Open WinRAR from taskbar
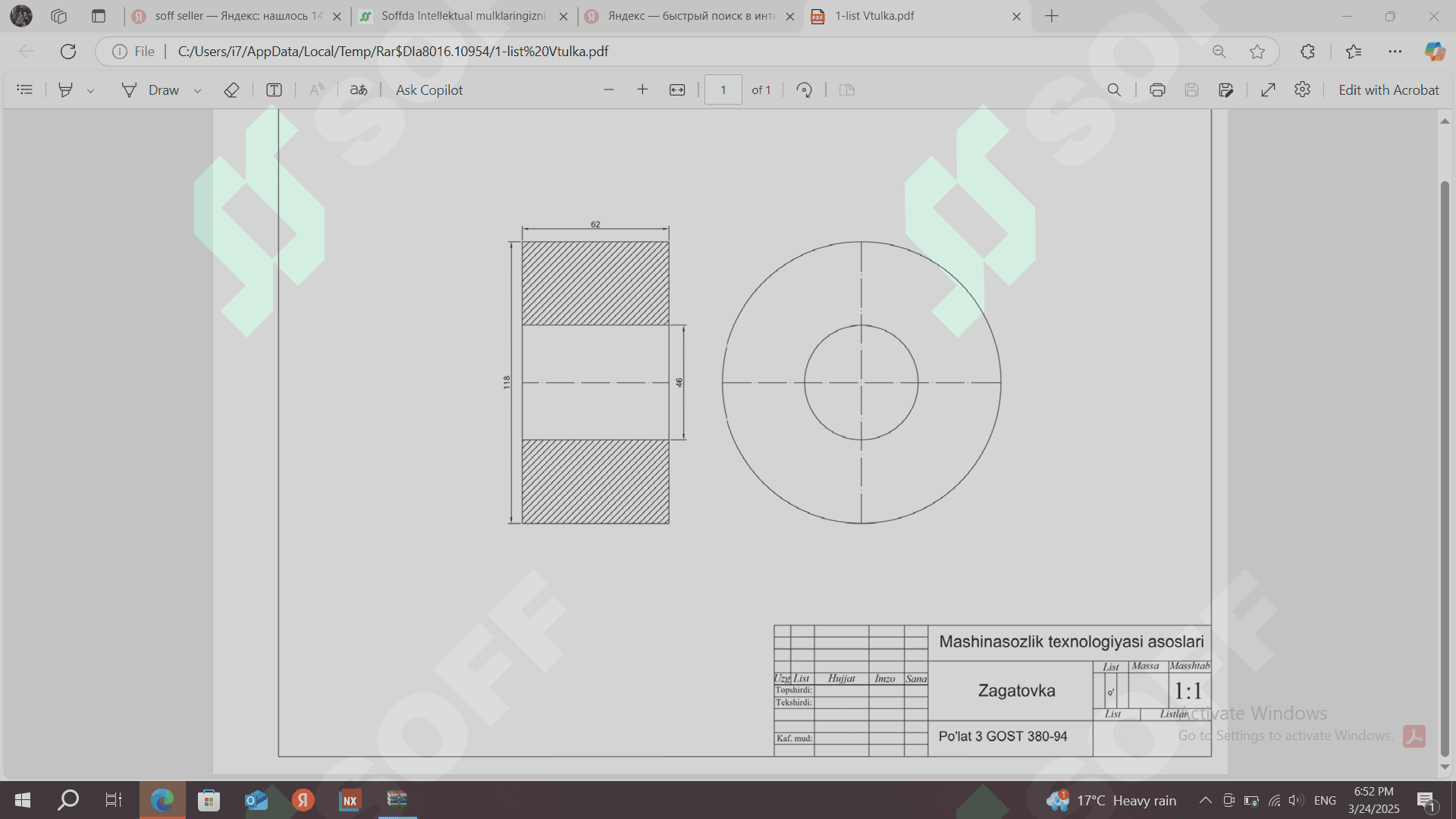Screen dimensions: 1456x819 (x=397, y=800)
